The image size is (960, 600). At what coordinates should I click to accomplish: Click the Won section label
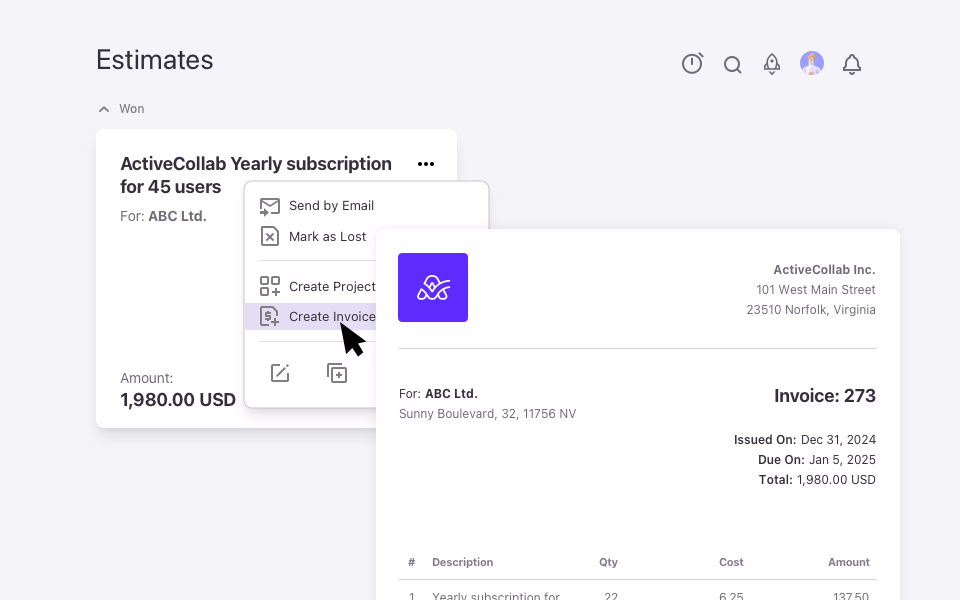coord(132,109)
